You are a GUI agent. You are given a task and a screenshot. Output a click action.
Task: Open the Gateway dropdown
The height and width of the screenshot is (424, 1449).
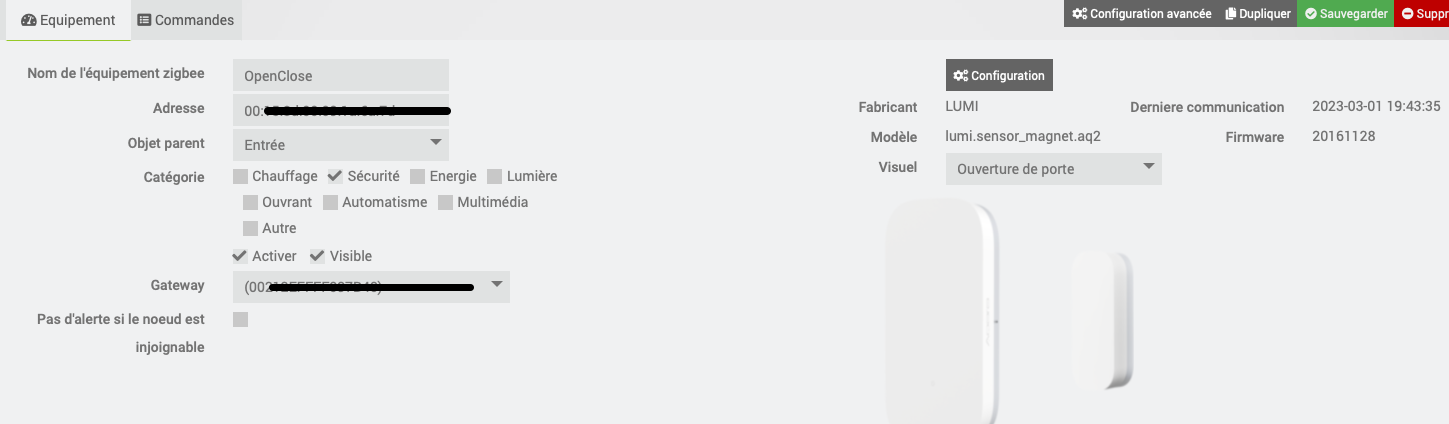click(371, 287)
